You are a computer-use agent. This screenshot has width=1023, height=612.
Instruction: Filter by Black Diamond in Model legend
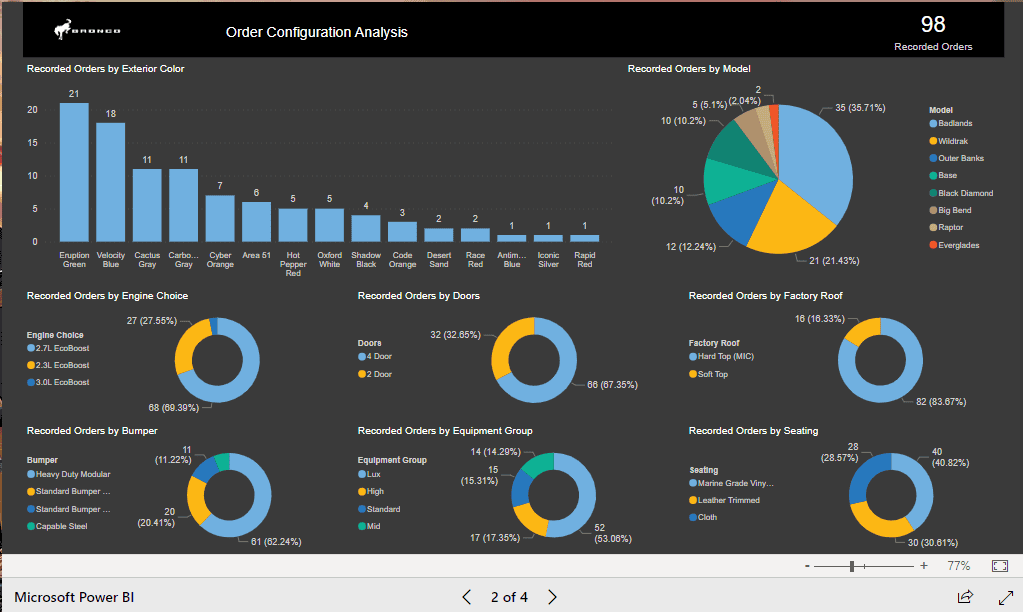click(961, 193)
